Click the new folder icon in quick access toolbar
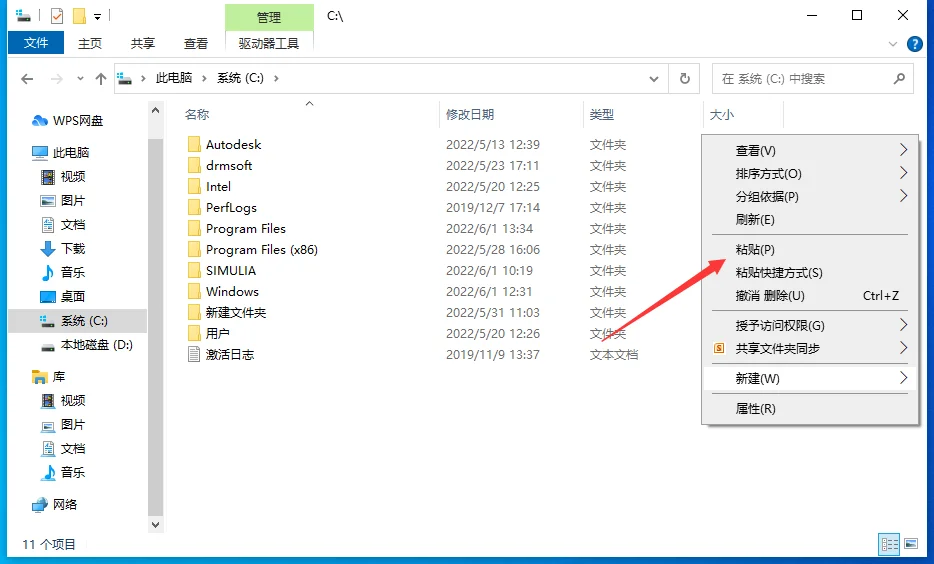Viewport: 934px width, 564px height. coord(79,15)
